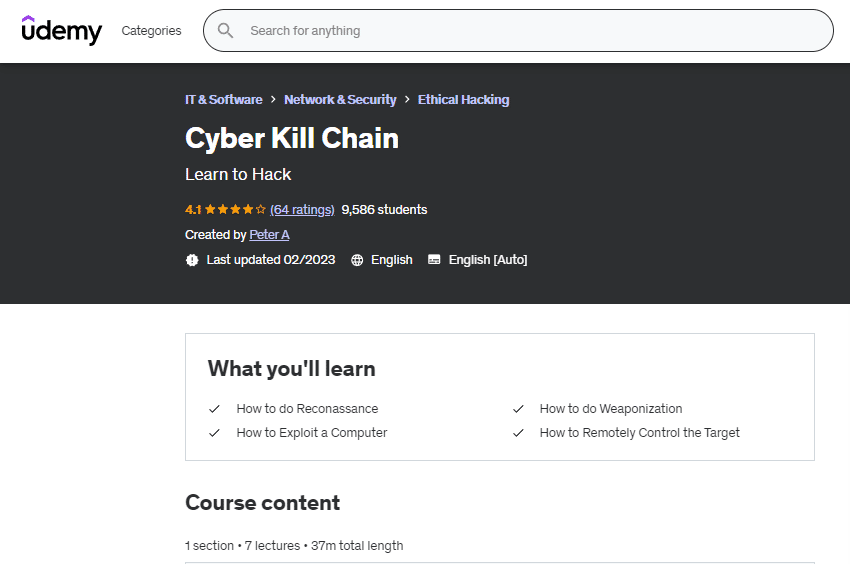Image resolution: width=850 pixels, height=564 pixels.
Task: Open the 64 ratings link
Action: click(302, 210)
